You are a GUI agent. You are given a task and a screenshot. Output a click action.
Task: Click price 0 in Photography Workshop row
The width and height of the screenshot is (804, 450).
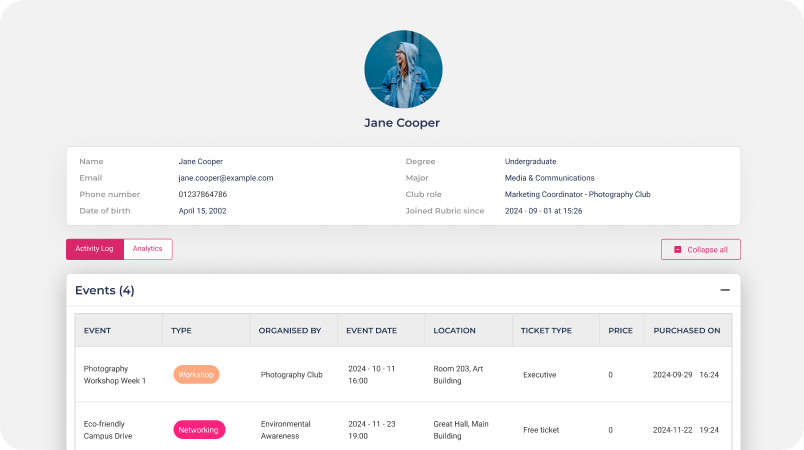click(x=610, y=375)
